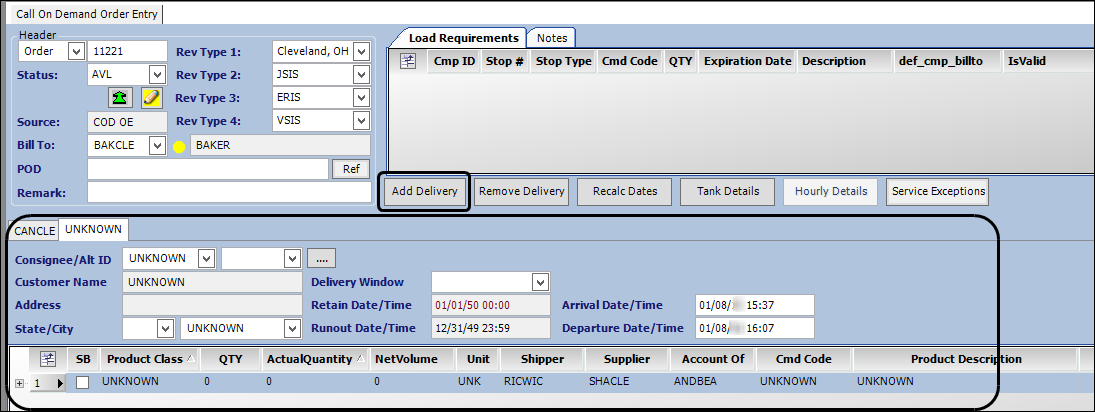Open Load Requirements grid settings icon
Image resolution: width=1095 pixels, height=412 pixels.
tap(408, 61)
